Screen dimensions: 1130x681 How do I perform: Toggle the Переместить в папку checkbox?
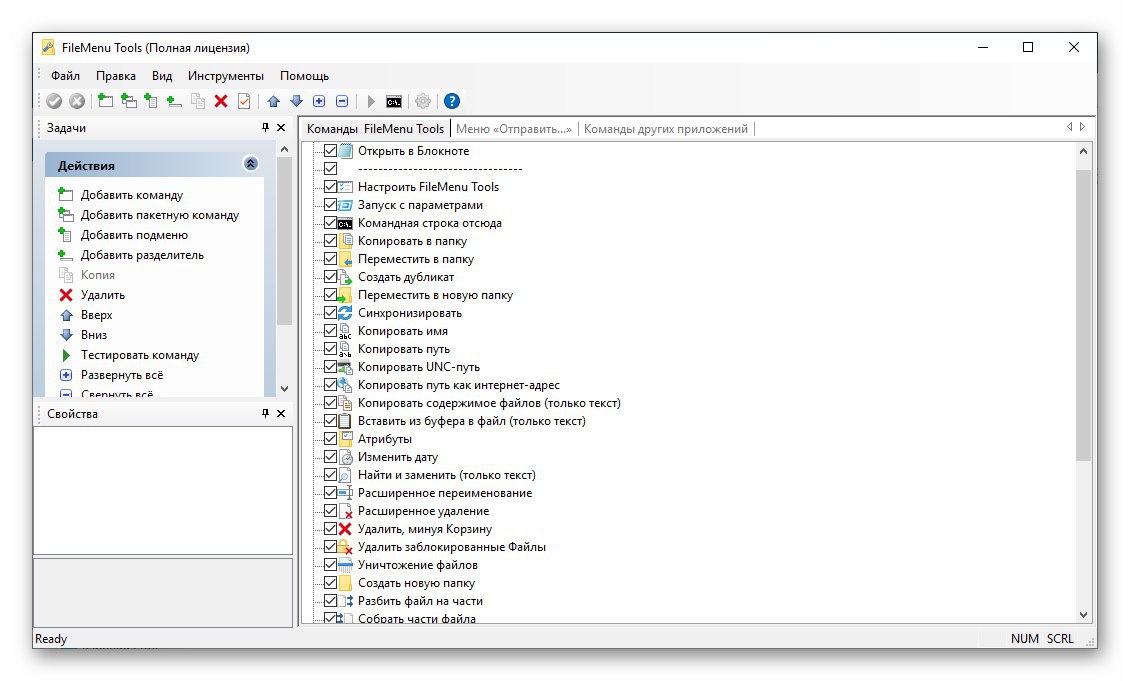point(330,259)
